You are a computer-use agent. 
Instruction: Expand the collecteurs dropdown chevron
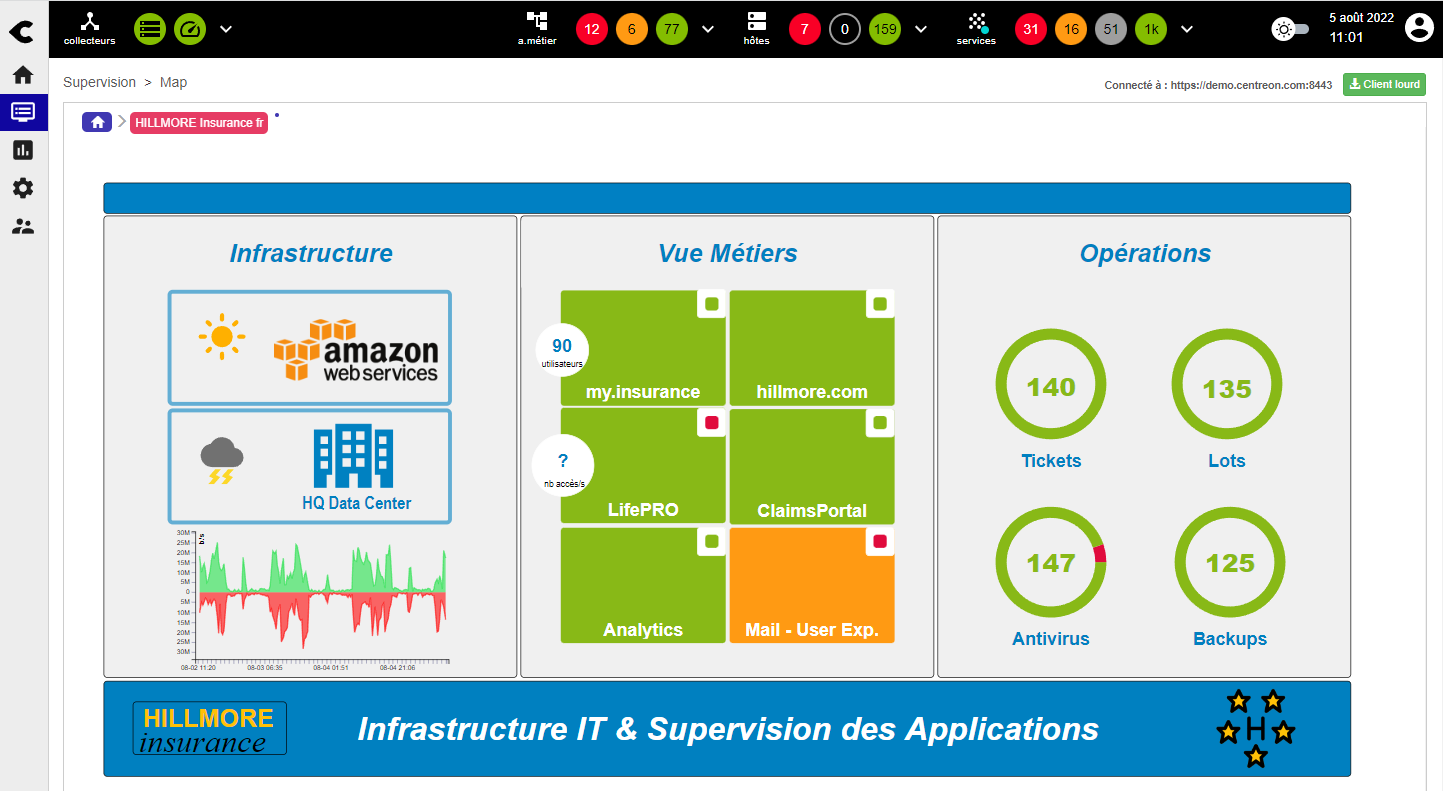tap(226, 29)
